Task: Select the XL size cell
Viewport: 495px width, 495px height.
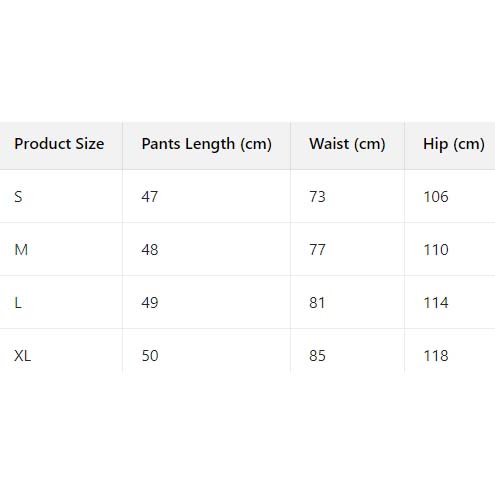Action: point(23,356)
